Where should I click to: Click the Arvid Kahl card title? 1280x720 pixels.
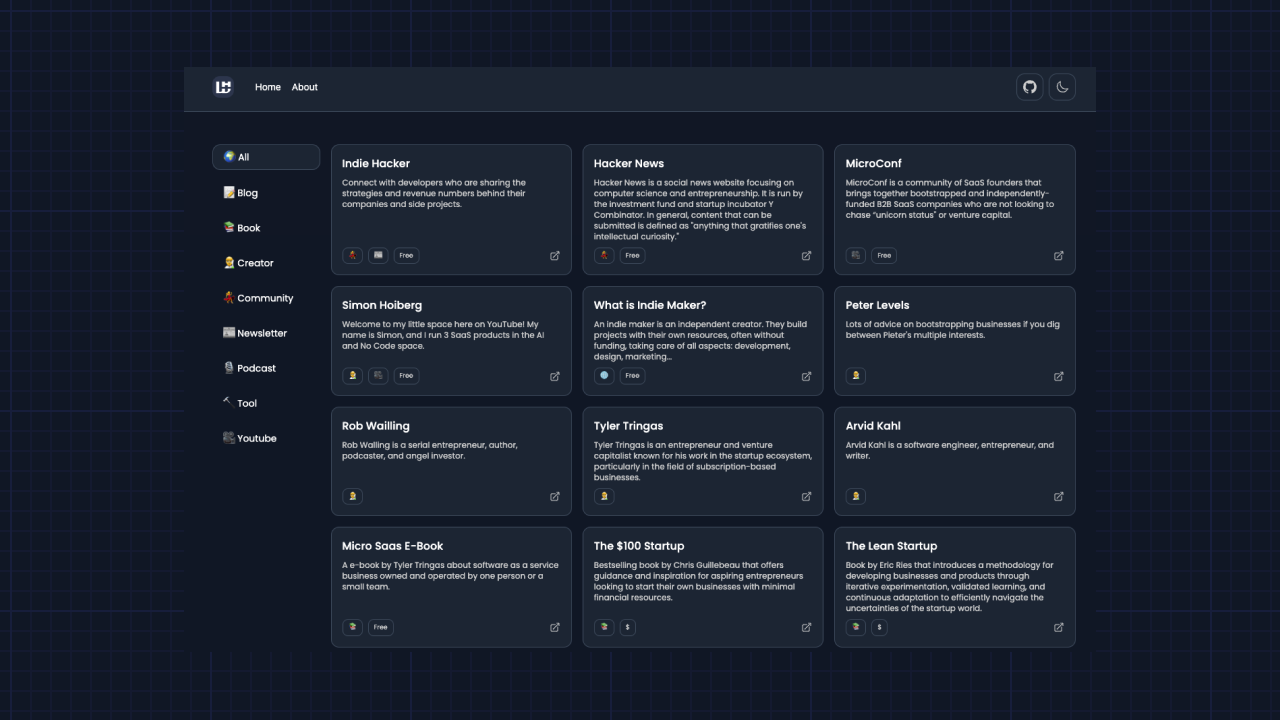click(873, 426)
